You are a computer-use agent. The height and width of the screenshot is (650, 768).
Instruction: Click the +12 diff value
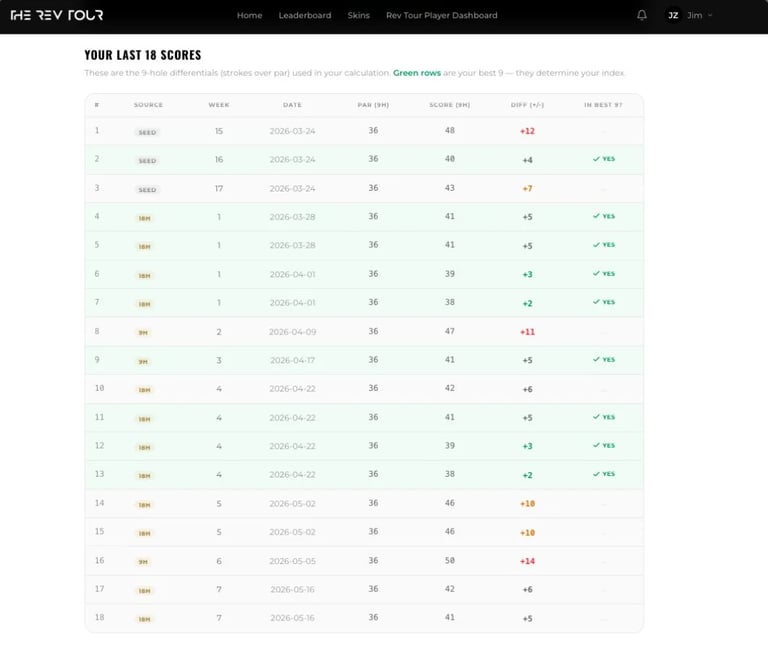[x=528, y=131]
